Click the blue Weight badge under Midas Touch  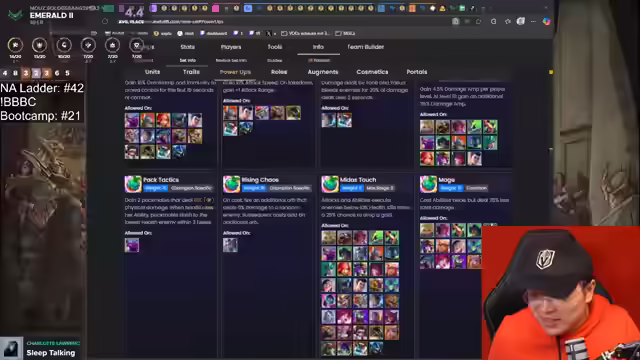[352, 188]
